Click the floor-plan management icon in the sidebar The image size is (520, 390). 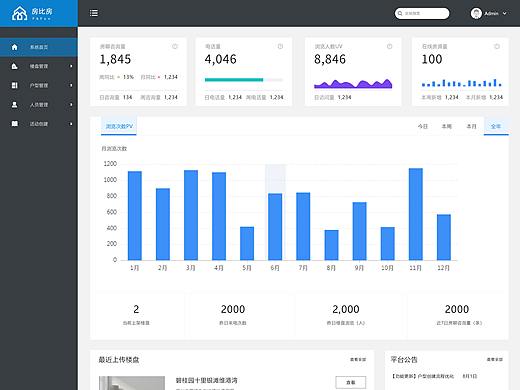[x=14, y=85]
